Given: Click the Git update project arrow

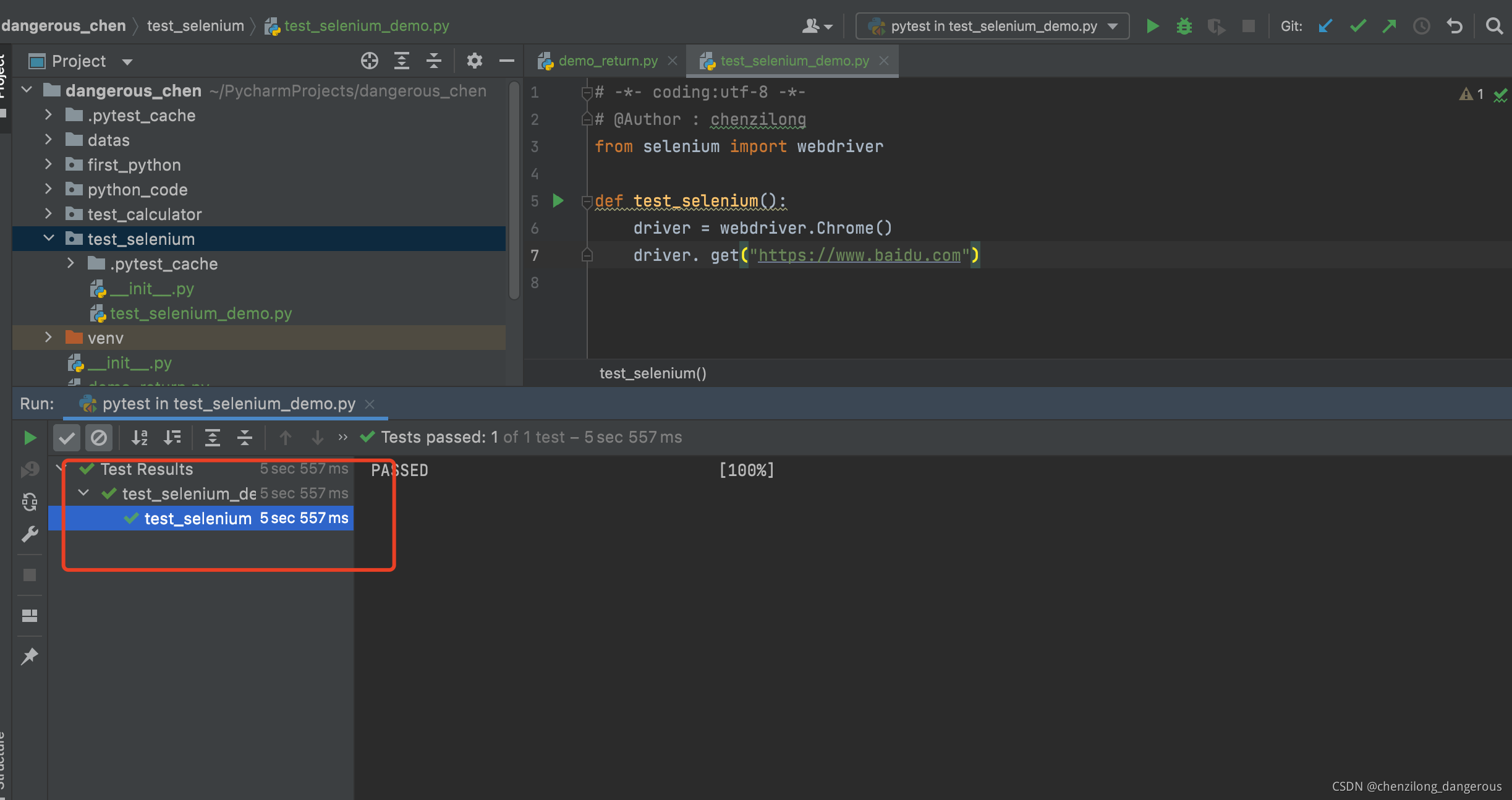Looking at the screenshot, I should coord(1325,26).
